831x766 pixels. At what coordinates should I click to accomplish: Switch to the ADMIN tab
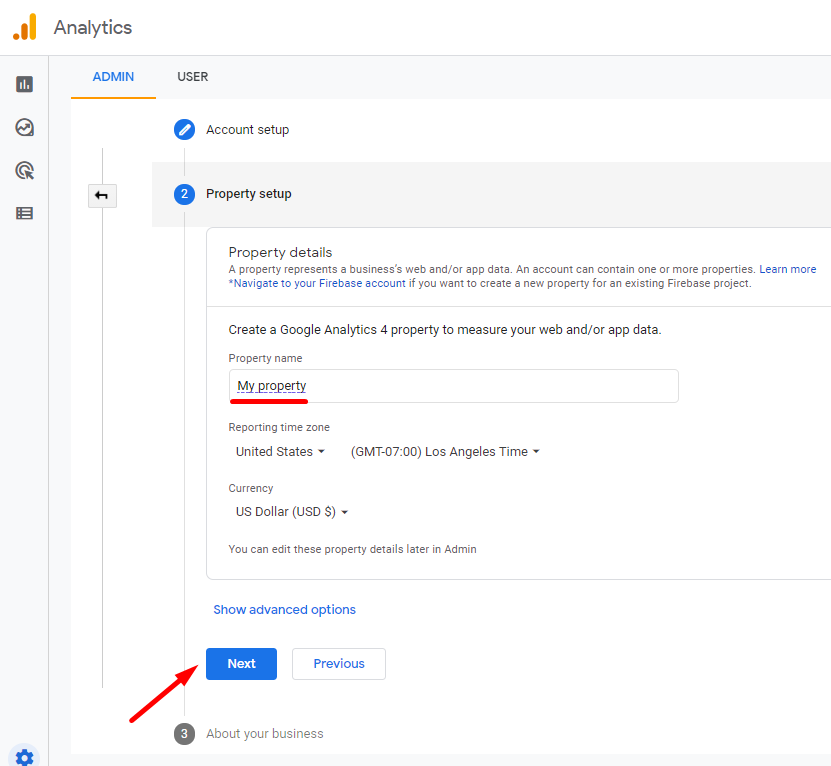(113, 77)
